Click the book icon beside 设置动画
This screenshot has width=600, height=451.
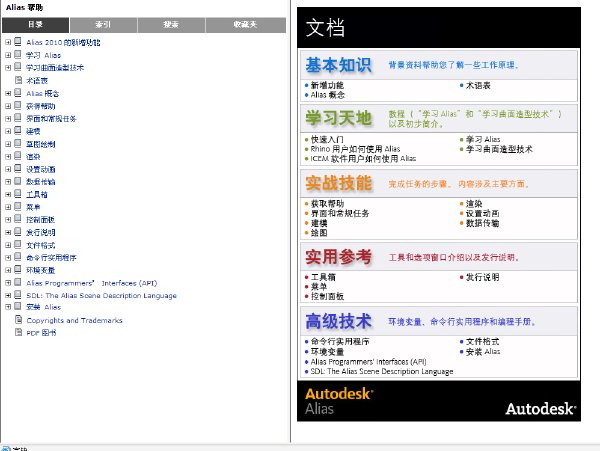[18, 169]
